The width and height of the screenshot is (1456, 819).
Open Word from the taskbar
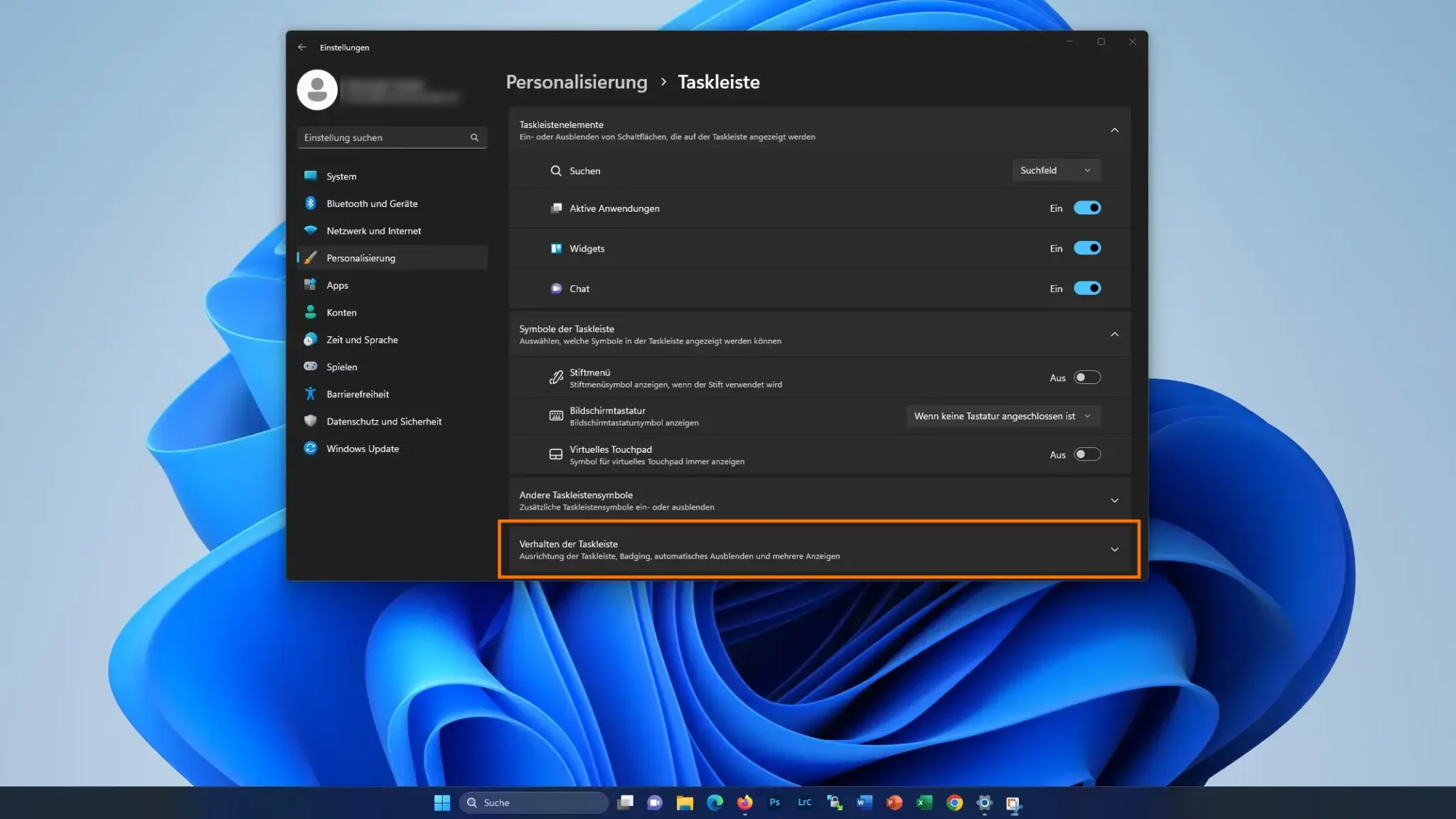click(864, 803)
